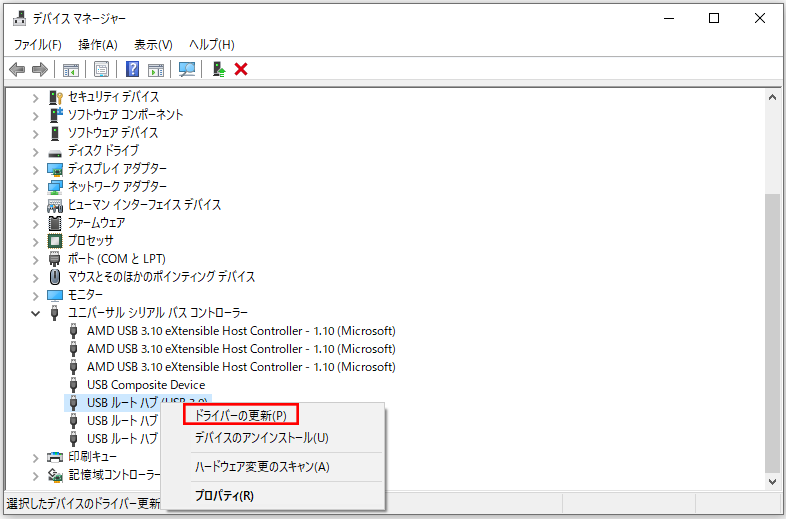Select the first AMD USB 3.10 Host Controller
Viewport: 786px width, 519px height.
tap(240, 331)
